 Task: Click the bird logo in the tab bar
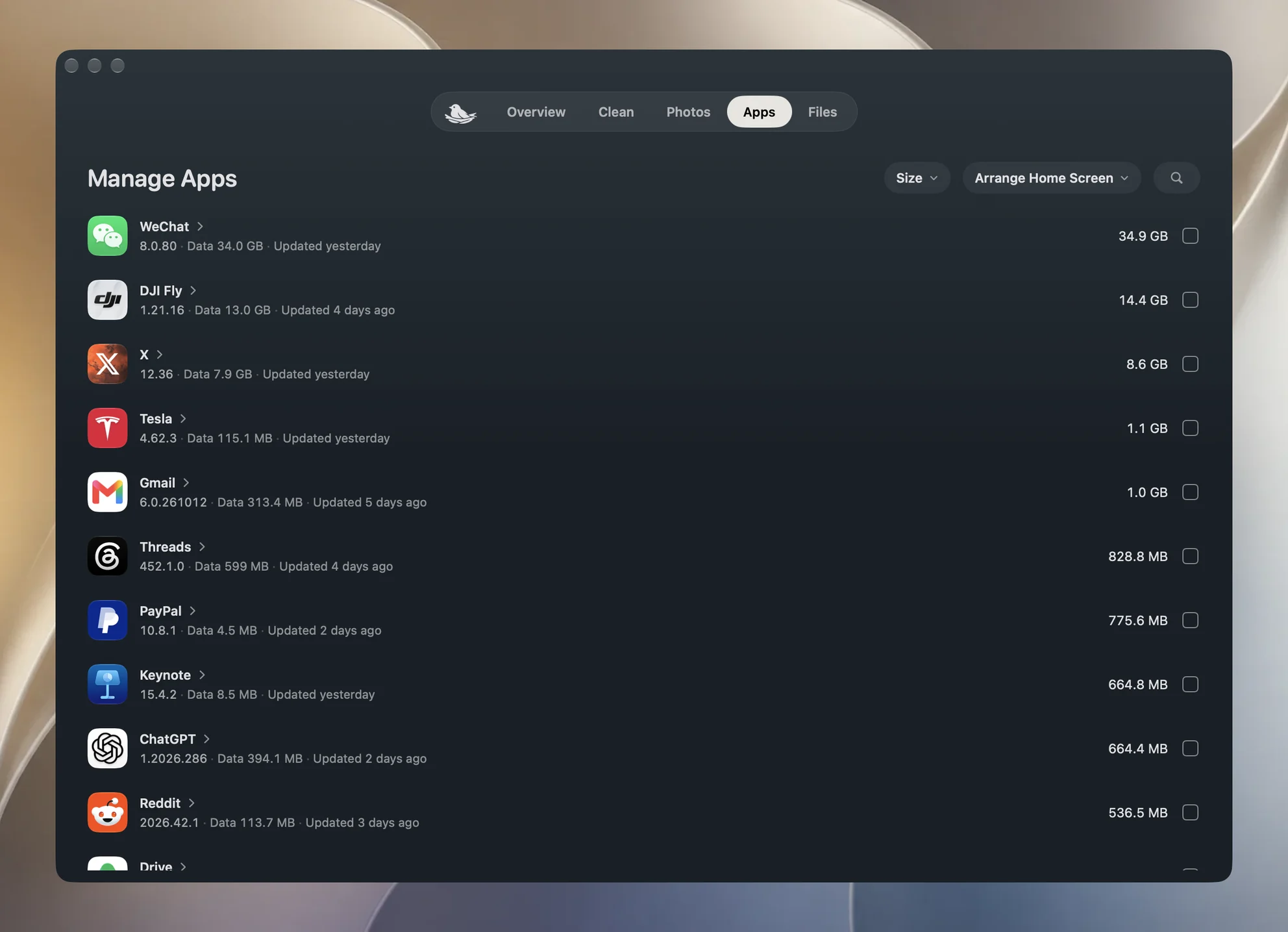click(x=460, y=112)
